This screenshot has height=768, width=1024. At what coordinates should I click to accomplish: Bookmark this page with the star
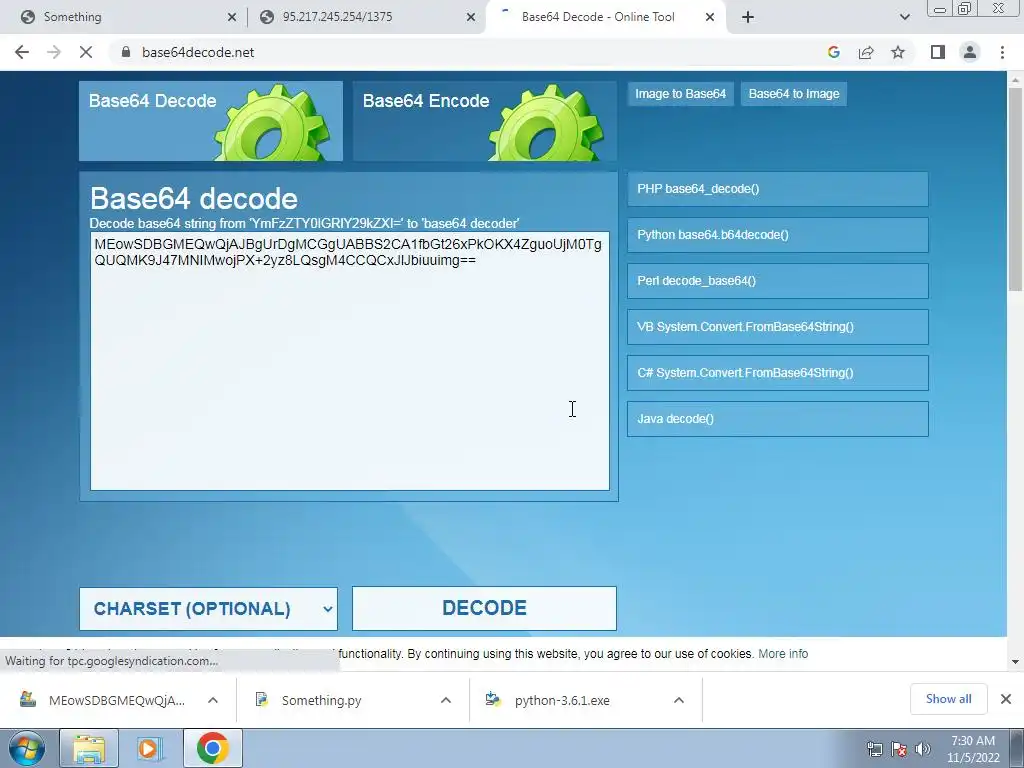point(898,52)
